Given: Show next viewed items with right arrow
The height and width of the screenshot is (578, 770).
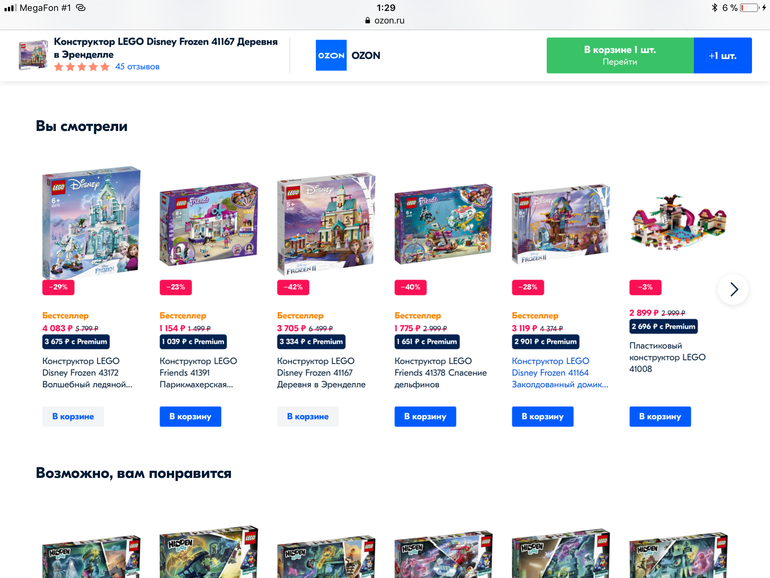Looking at the screenshot, I should (733, 289).
